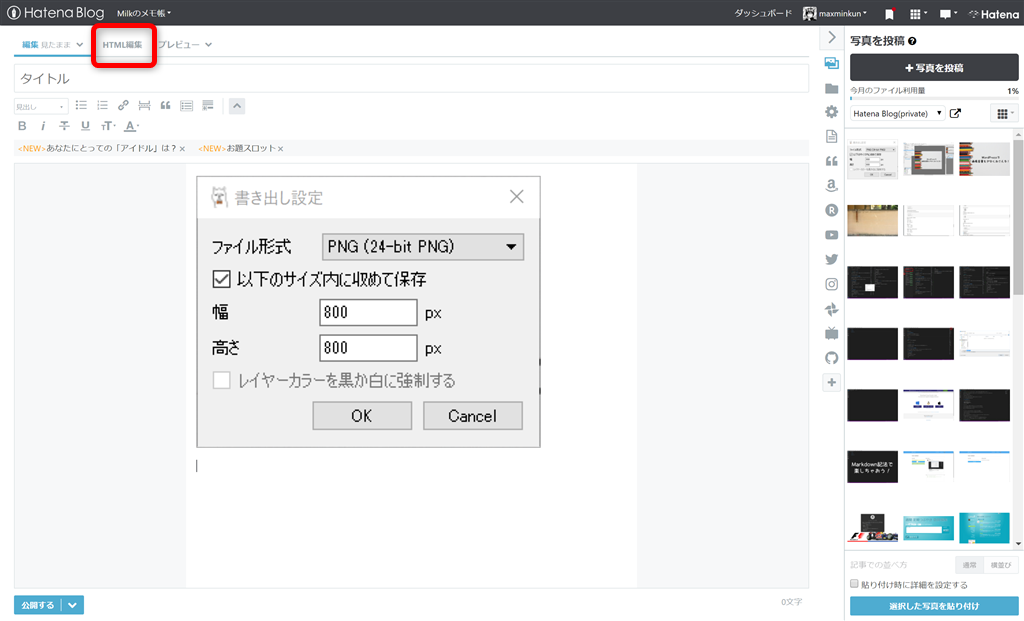Click Cancel in the 書き出し設定 dialog
The height and width of the screenshot is (621, 1024).
472,416
